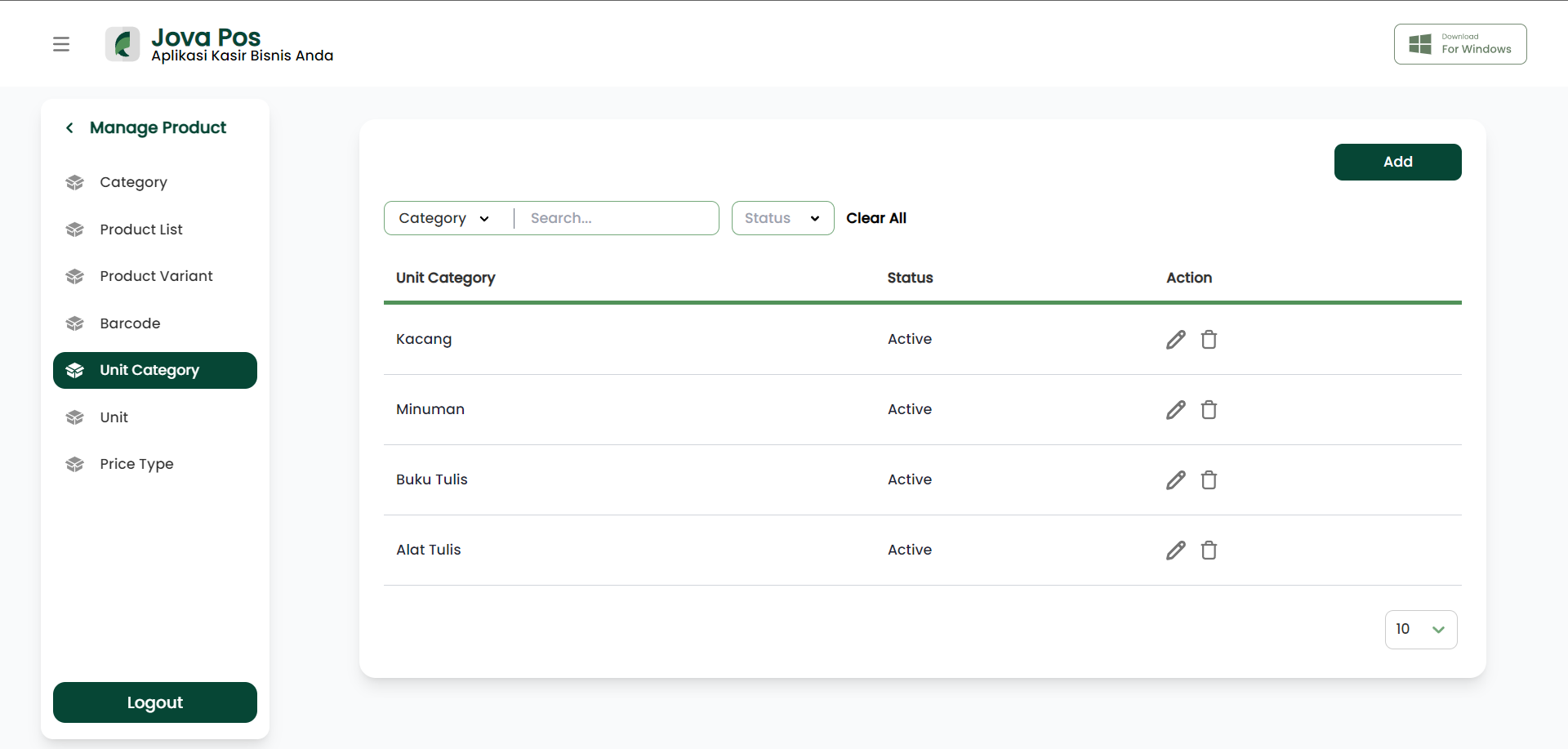Screen dimensions: 1568x749
Task: Open the hamburger menu icon
Action: click(61, 44)
